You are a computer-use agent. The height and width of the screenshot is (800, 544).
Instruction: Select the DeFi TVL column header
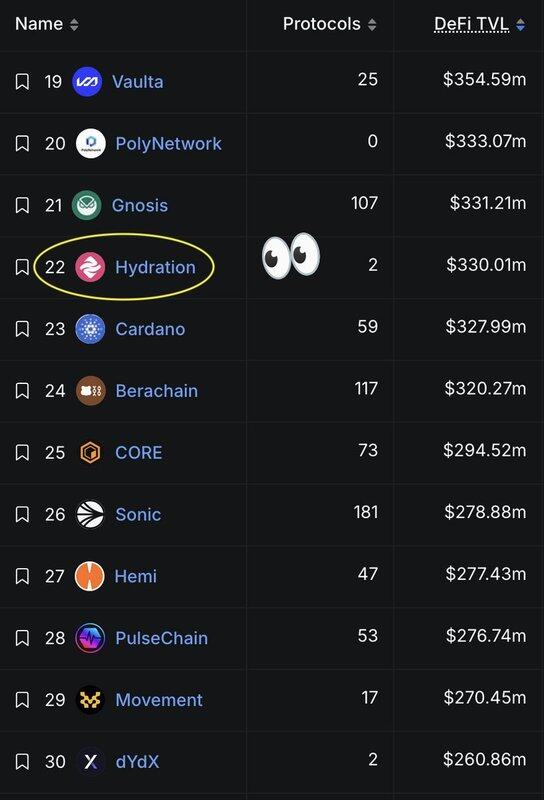pos(472,24)
